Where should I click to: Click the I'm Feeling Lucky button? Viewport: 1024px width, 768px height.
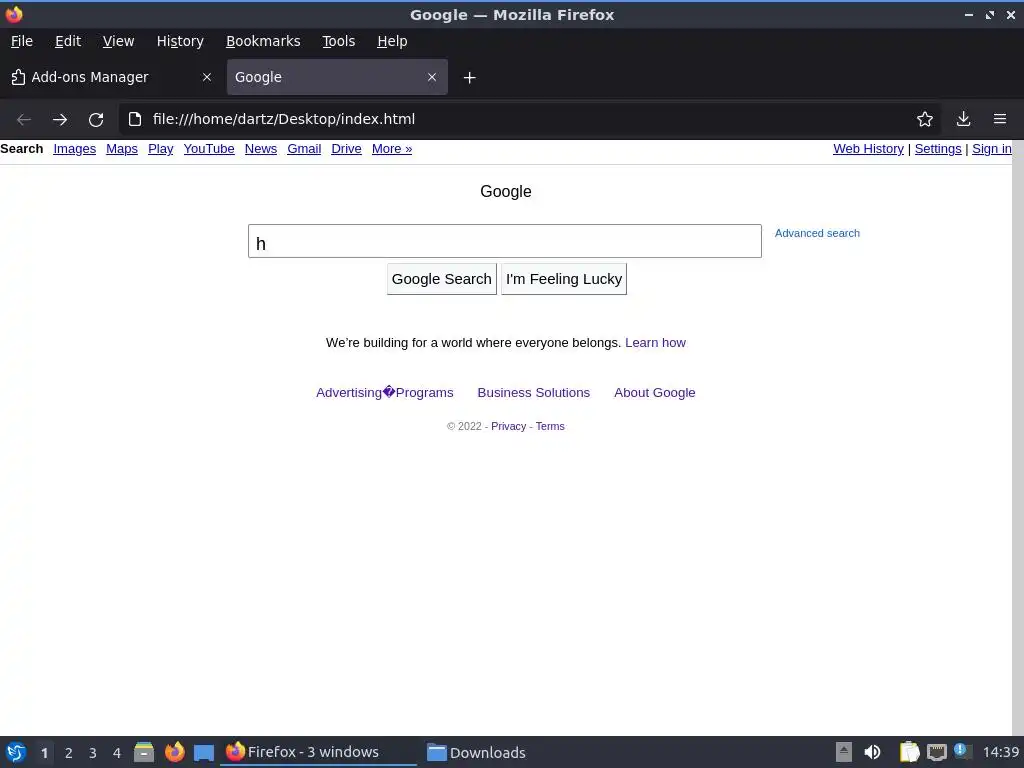click(564, 279)
